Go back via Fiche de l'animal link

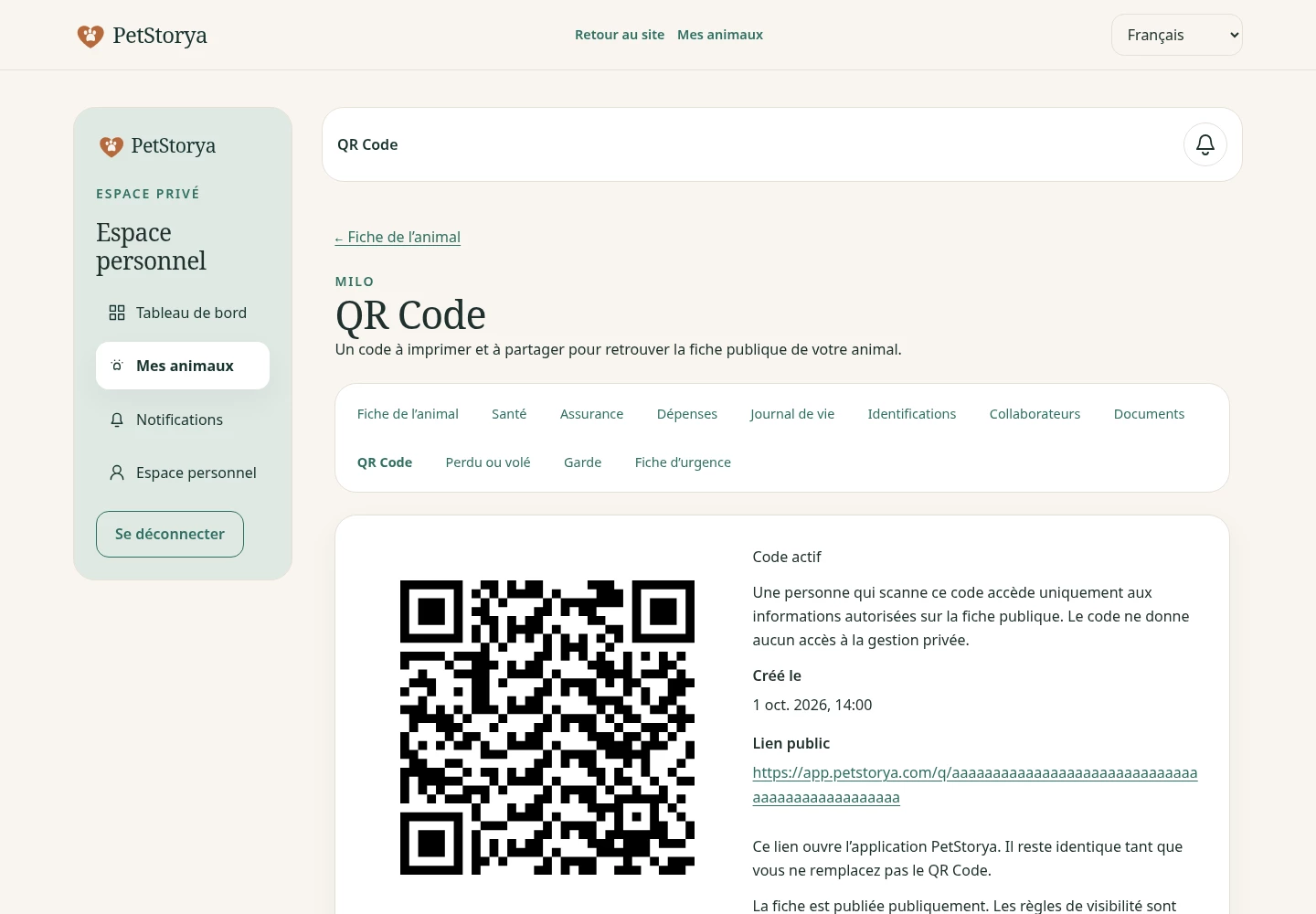[x=398, y=238]
